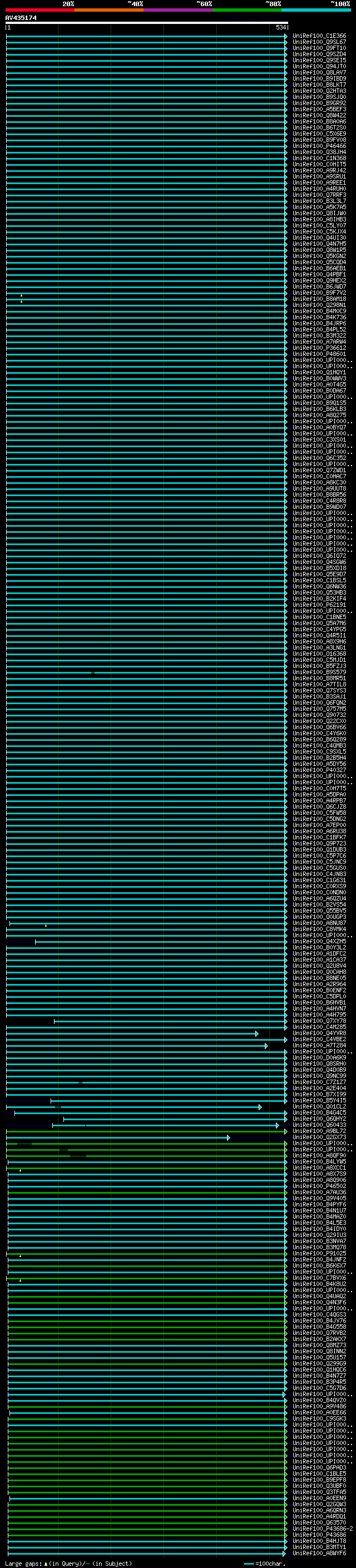Select hit label UniRef100_Q298N1
This screenshot has width=356, height=1568.
pyautogui.click(x=319, y=305)
